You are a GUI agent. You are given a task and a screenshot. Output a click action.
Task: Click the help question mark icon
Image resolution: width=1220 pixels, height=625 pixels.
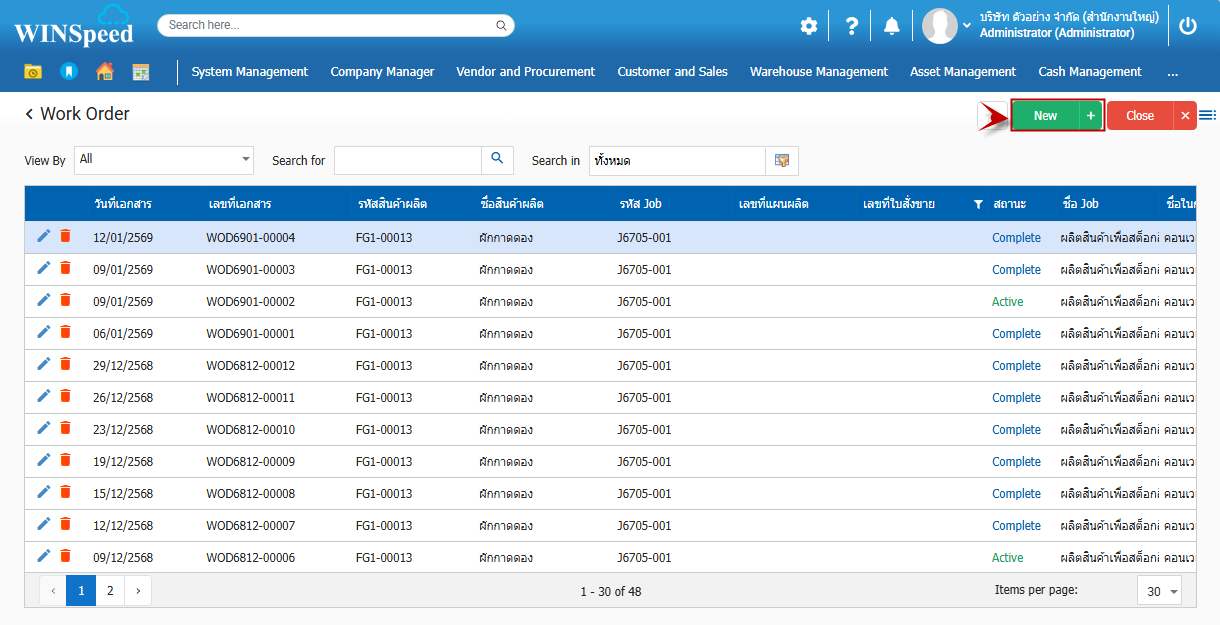coord(851,26)
